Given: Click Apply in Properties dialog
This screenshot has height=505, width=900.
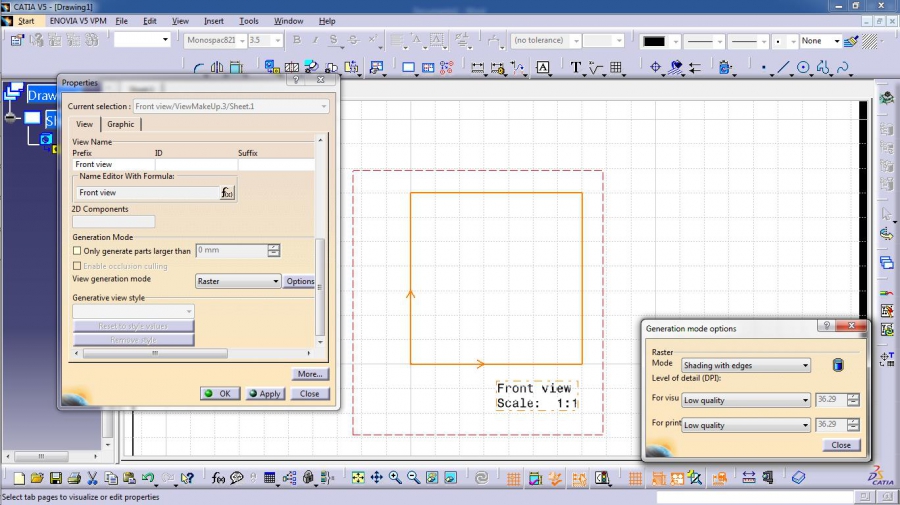Looking at the screenshot, I should [x=265, y=394].
